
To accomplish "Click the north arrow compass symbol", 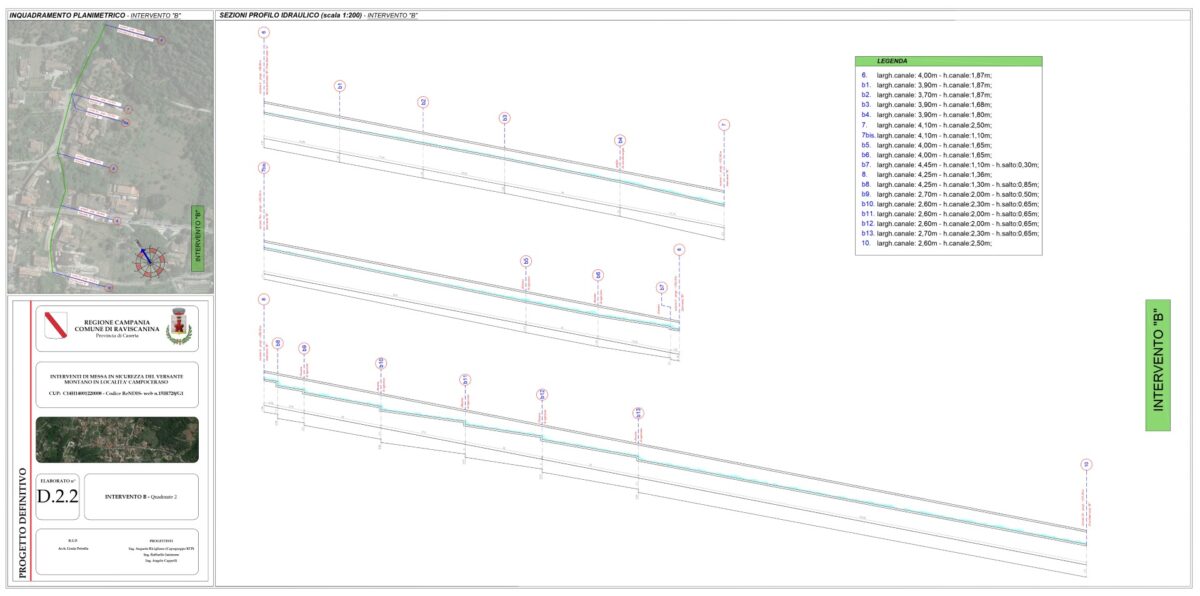I will point(146,257).
